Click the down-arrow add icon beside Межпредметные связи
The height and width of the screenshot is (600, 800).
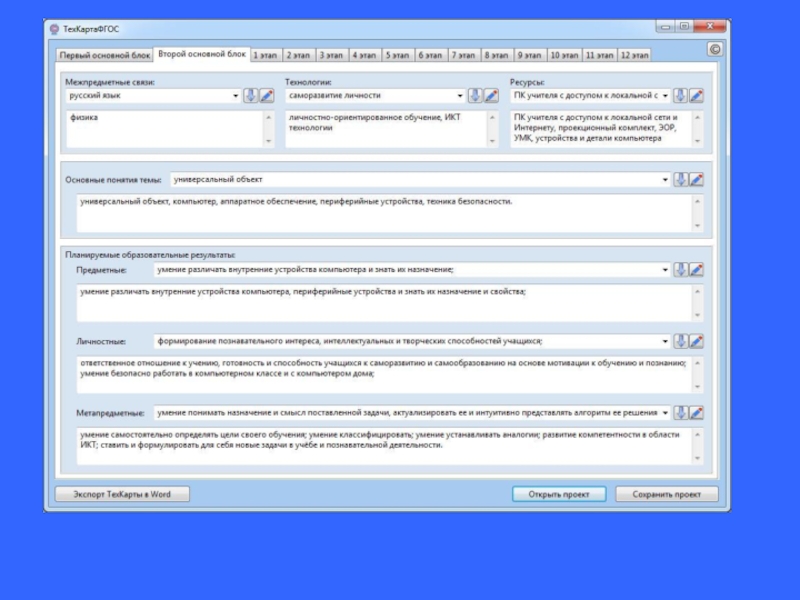coord(251,96)
